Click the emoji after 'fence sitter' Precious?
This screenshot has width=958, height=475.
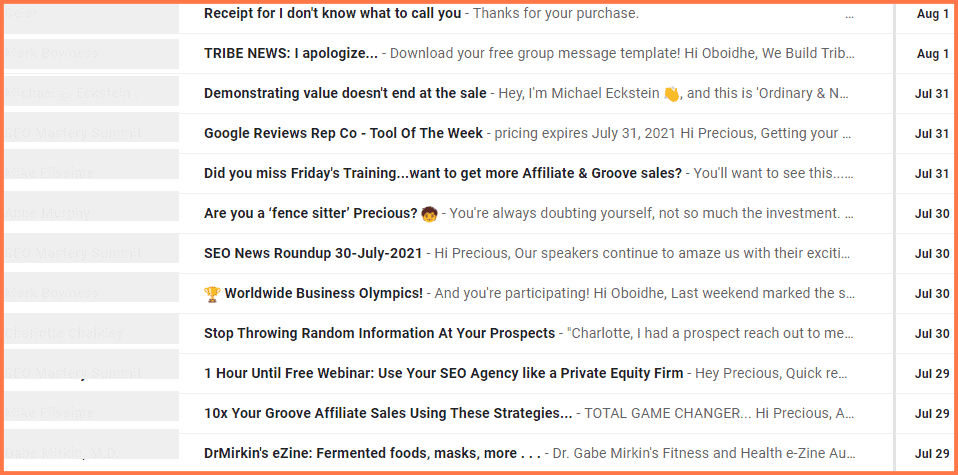point(430,213)
